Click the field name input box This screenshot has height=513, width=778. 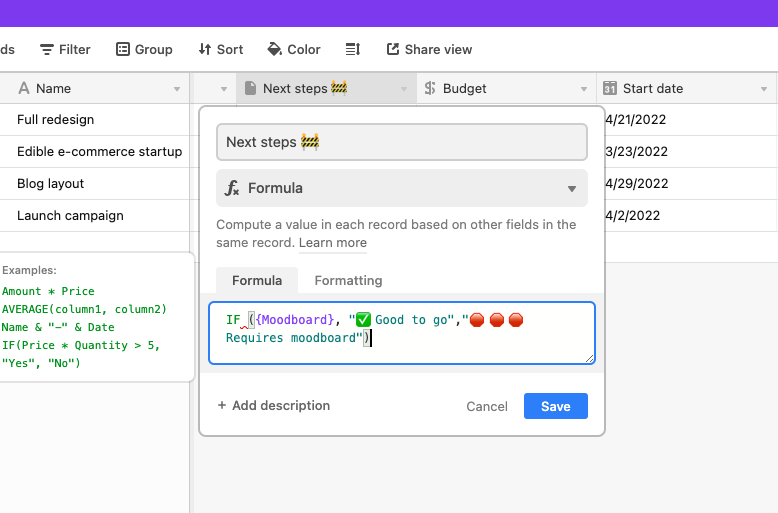[402, 142]
